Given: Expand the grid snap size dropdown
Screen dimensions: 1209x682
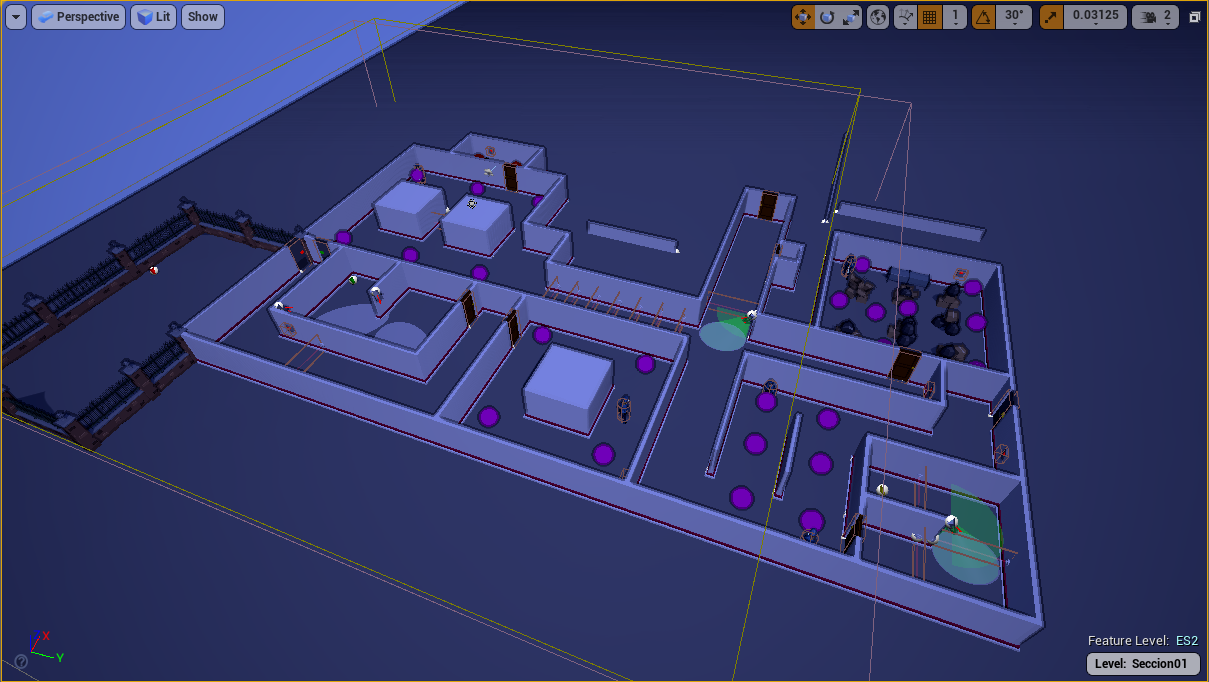Looking at the screenshot, I should click(956, 17).
